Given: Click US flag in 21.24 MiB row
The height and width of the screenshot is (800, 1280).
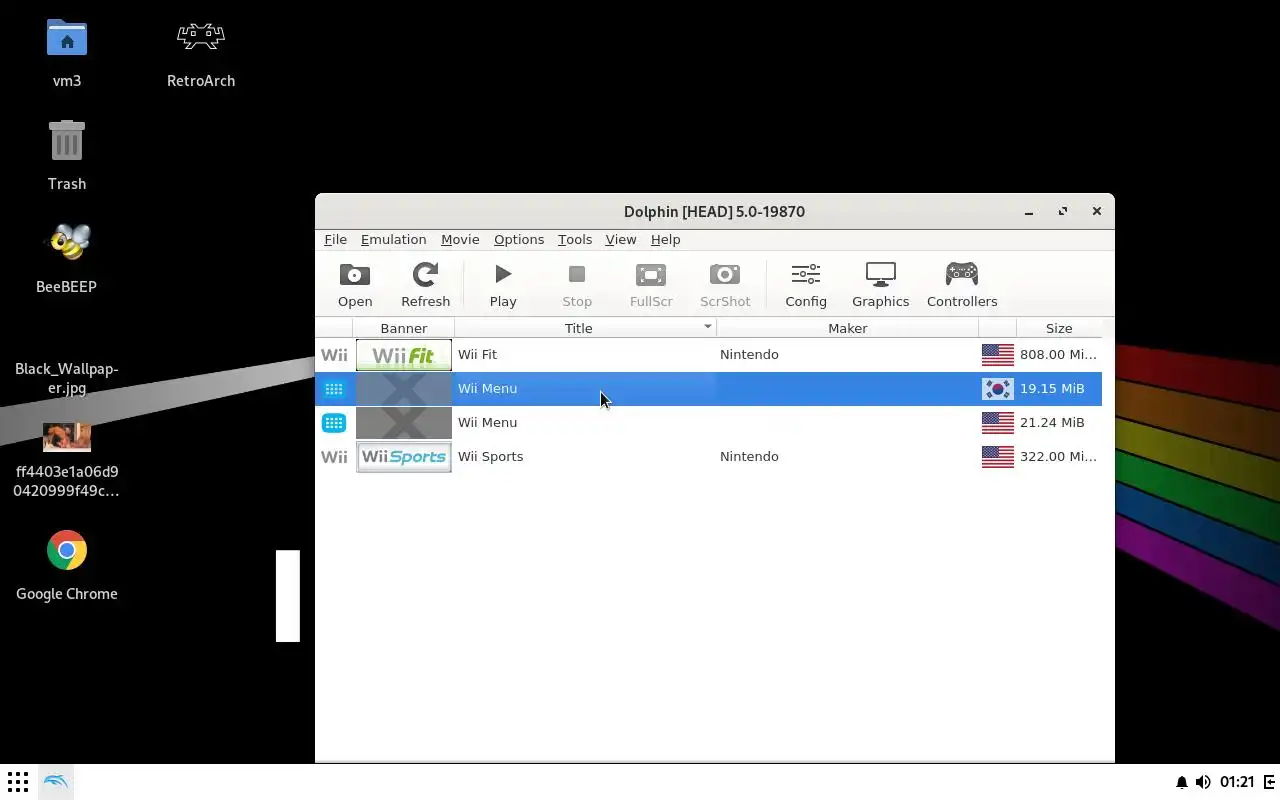Looking at the screenshot, I should 998,423.
